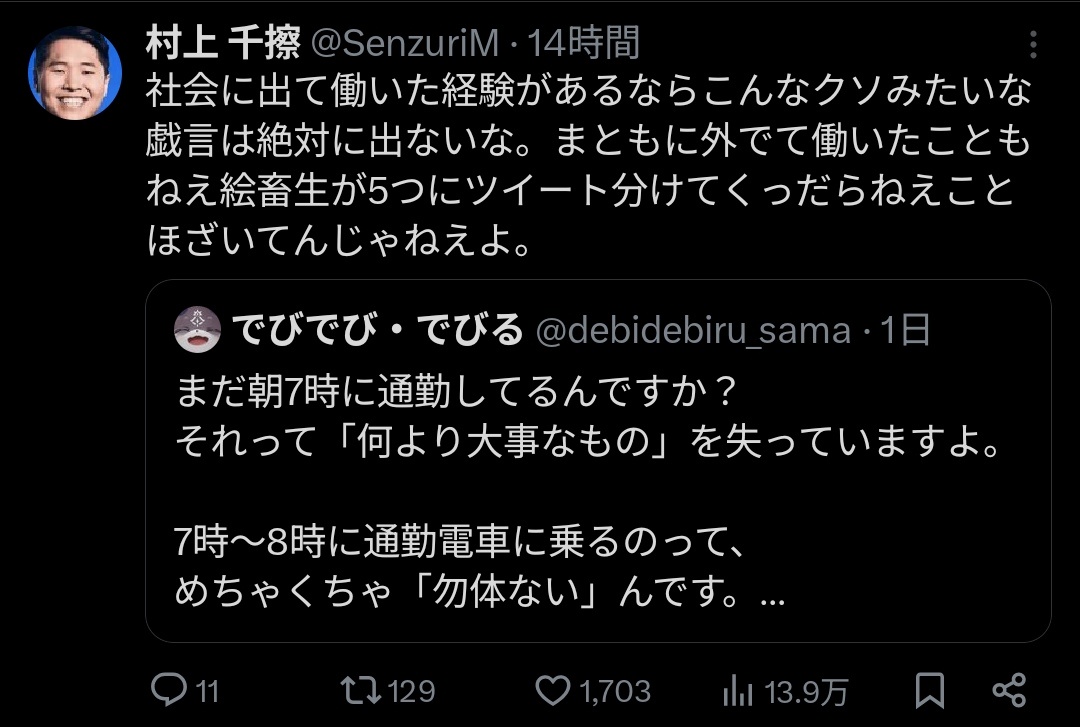Bookmark this tweet
This screenshot has width=1080, height=727.
pos(929,690)
